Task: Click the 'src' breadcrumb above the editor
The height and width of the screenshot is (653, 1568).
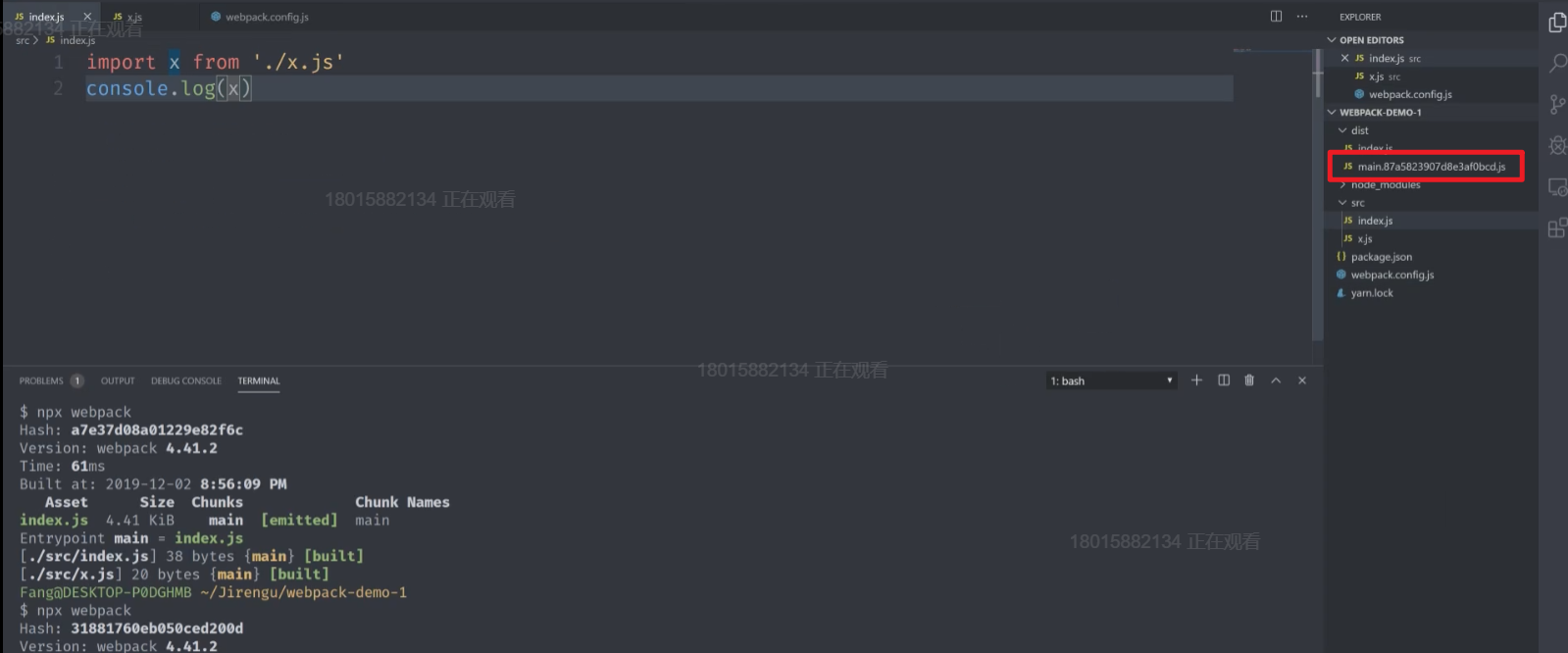Action: (23, 40)
